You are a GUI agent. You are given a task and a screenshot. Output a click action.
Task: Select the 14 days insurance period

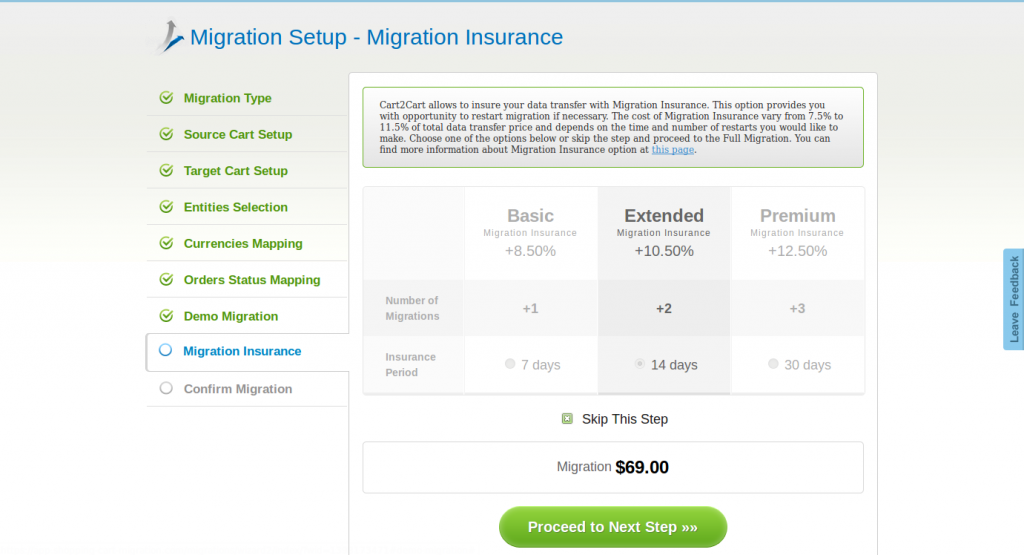click(x=640, y=364)
